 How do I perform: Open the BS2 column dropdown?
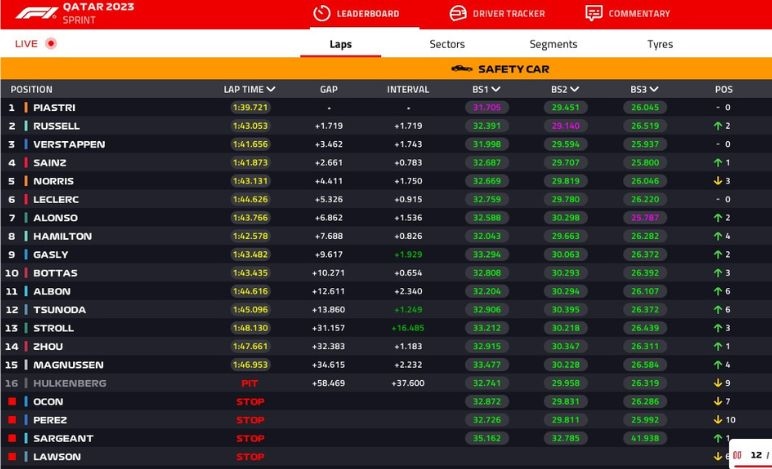575,90
